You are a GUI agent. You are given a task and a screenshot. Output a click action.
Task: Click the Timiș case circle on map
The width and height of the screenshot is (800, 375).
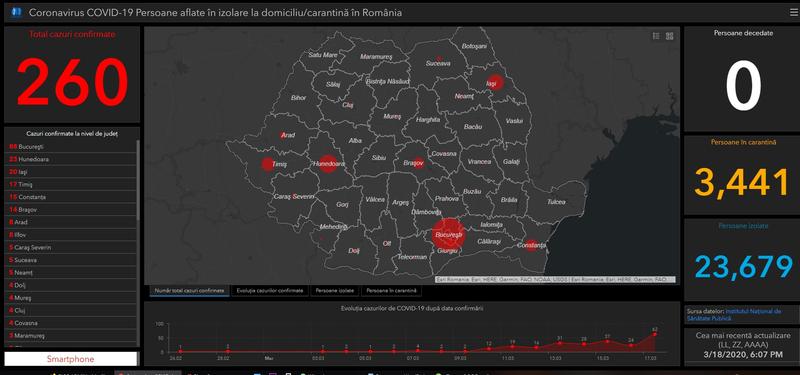(x=267, y=164)
